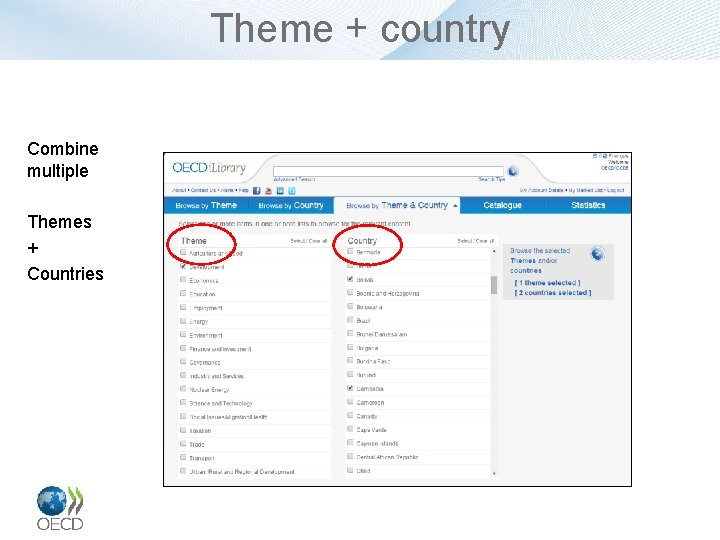720x540 pixels.
Task: Check the Burkina Faso checkbox
Action: 350,361
